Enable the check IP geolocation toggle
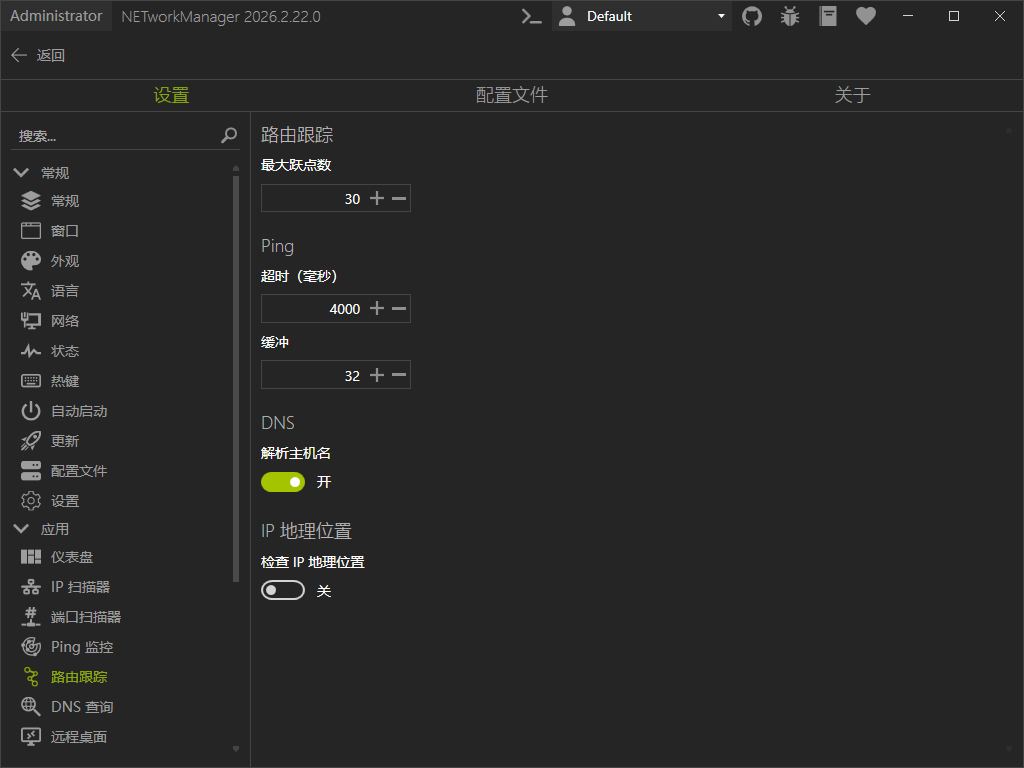 283,589
